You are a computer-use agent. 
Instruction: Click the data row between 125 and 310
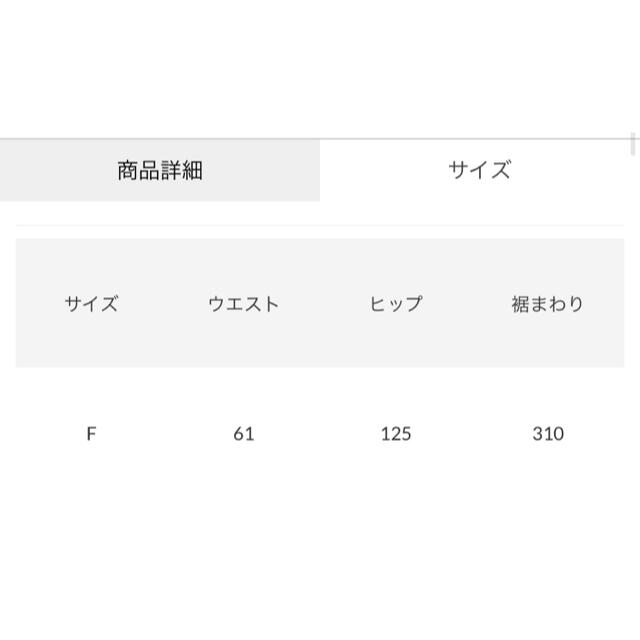pyautogui.click(x=471, y=433)
